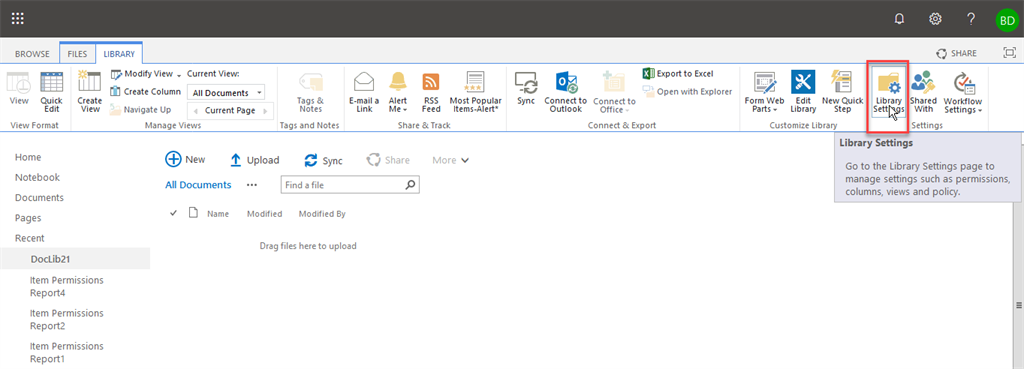Open Item Permissions Report4

click(x=67, y=286)
